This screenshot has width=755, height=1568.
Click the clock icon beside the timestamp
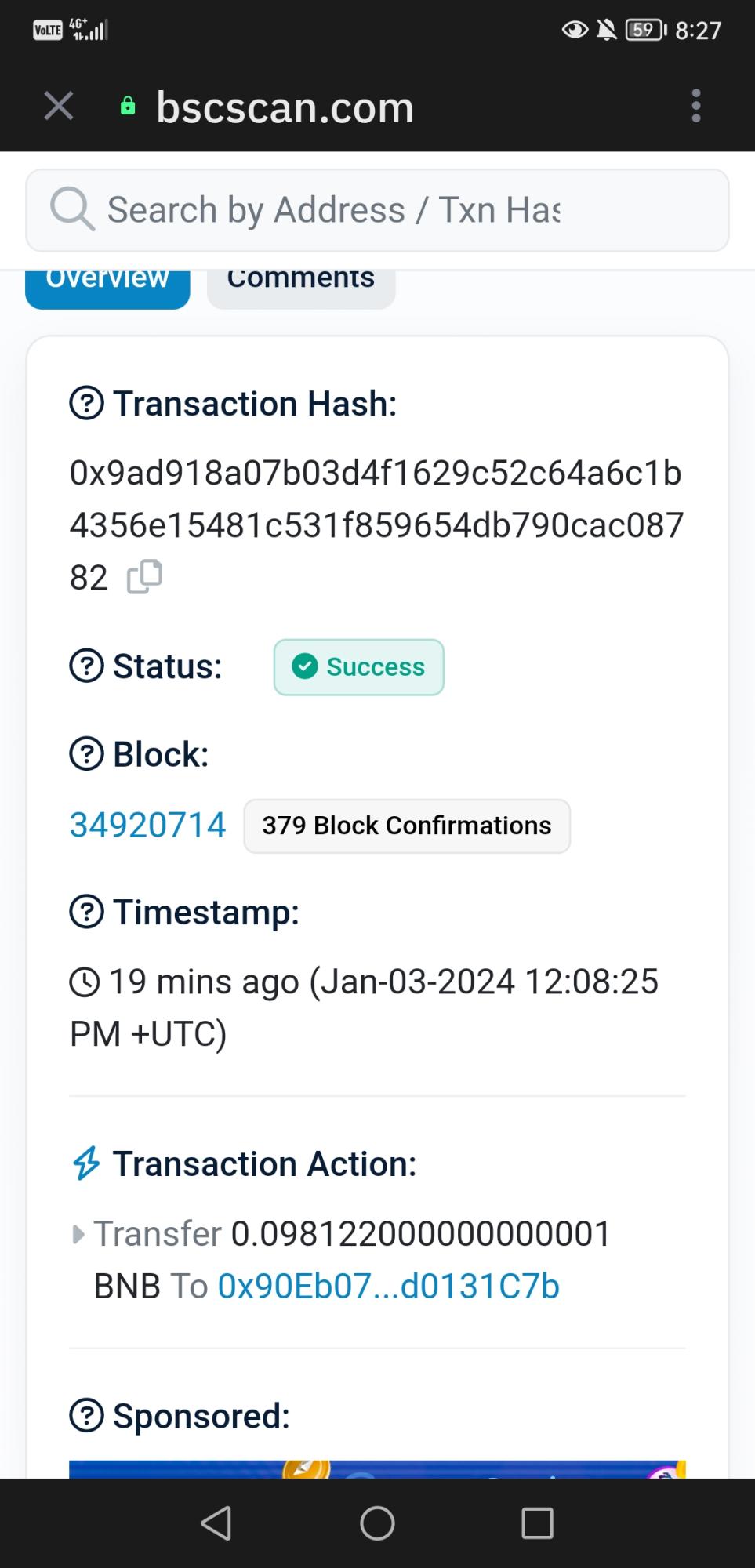click(85, 981)
